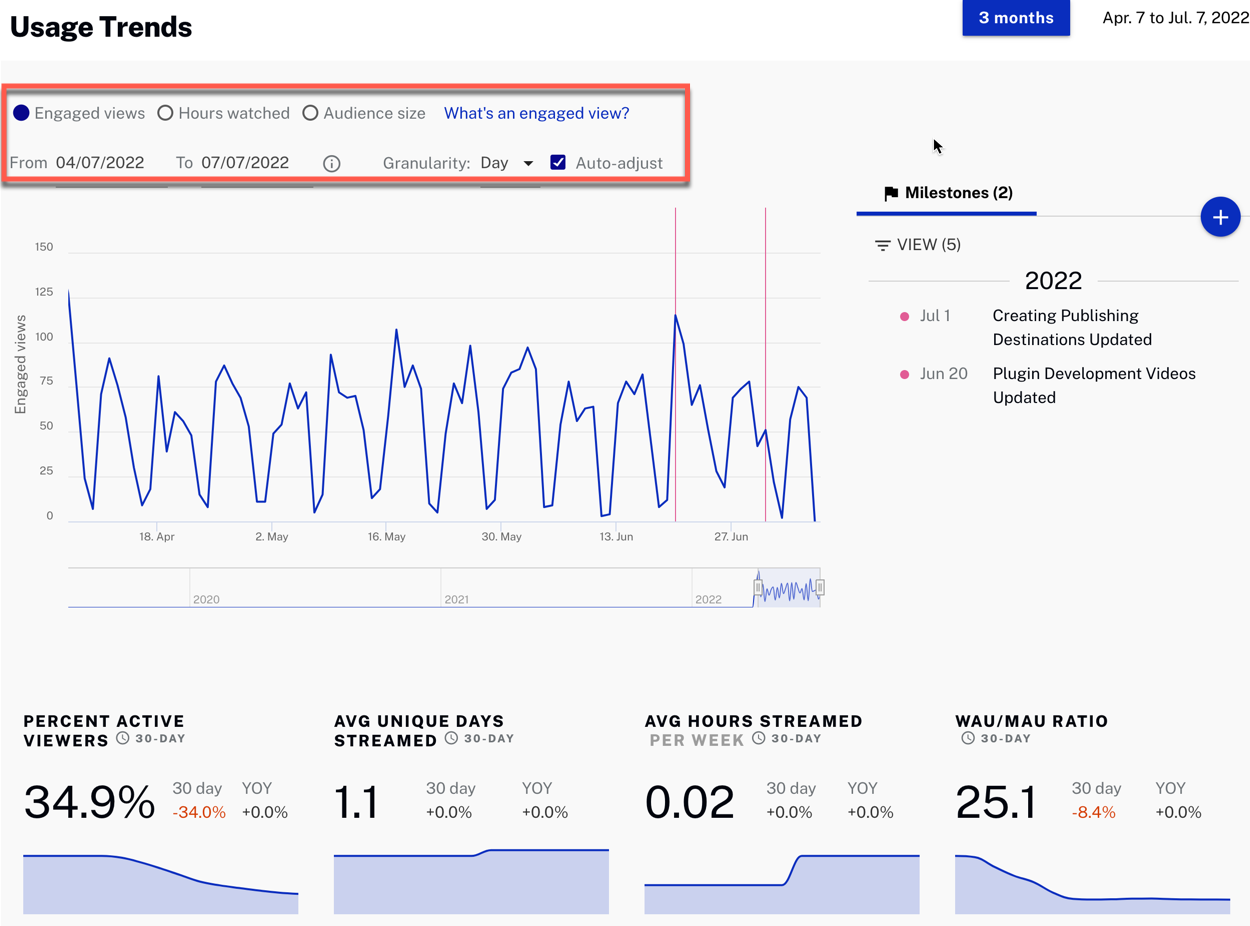
Task: Disable the Auto-adjust checkbox
Action: tap(557, 162)
